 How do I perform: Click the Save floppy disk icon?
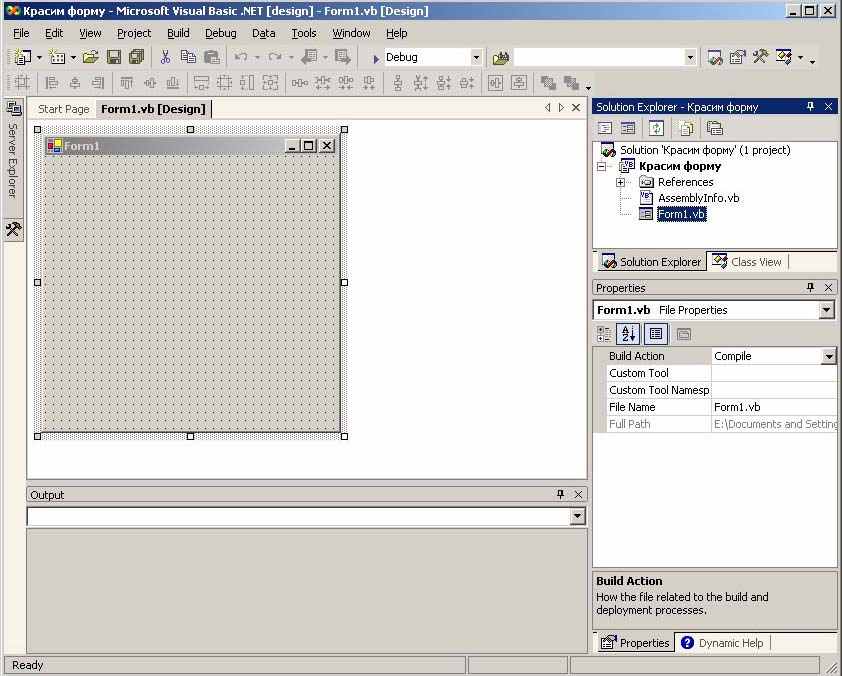tap(114, 57)
